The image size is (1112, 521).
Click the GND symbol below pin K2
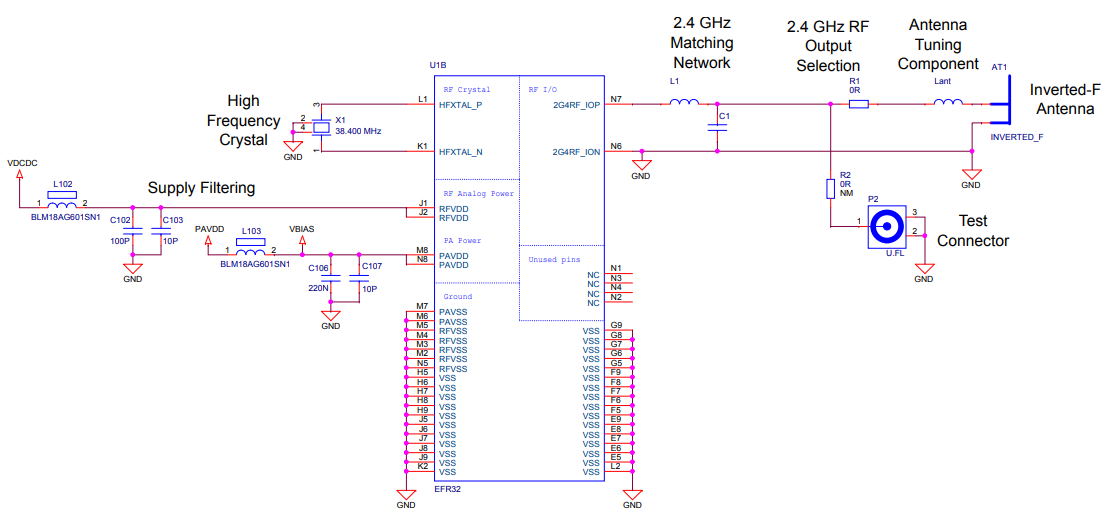(406, 494)
